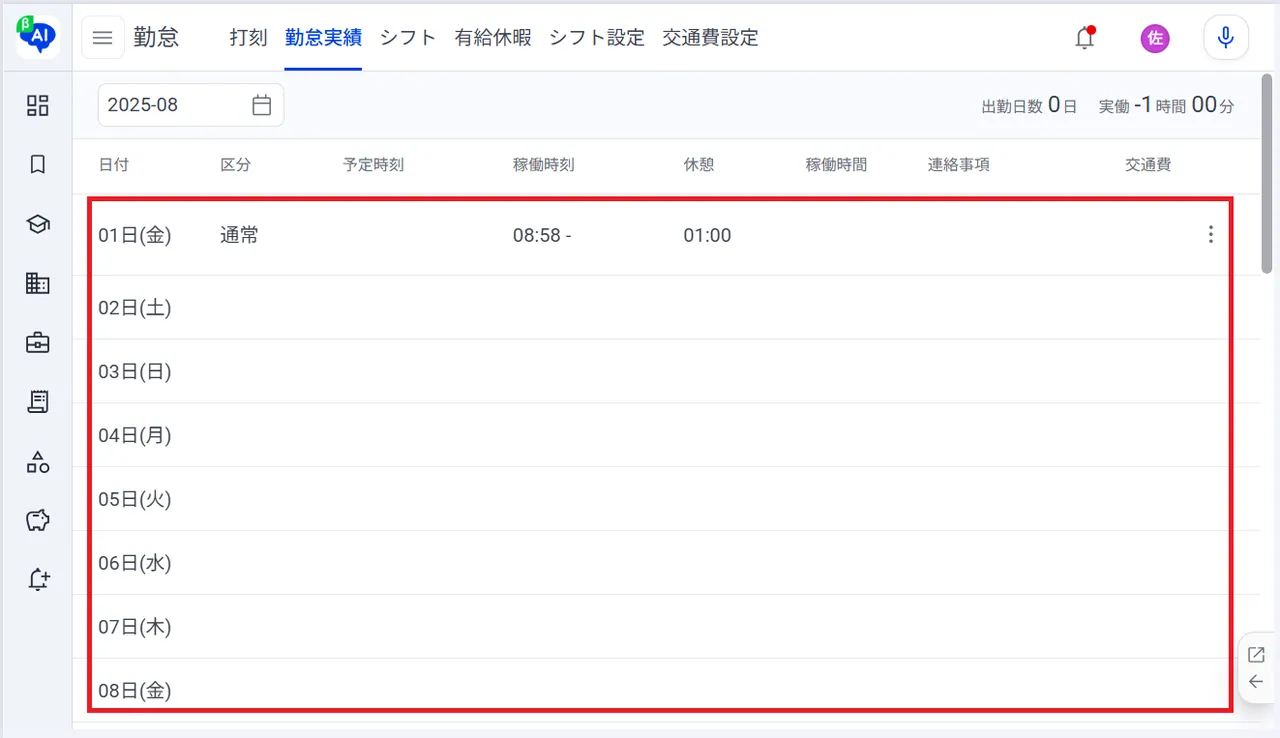The image size is (1280, 738).
Task: Open the bookmark icon in sidebar
Action: [x=38, y=165]
